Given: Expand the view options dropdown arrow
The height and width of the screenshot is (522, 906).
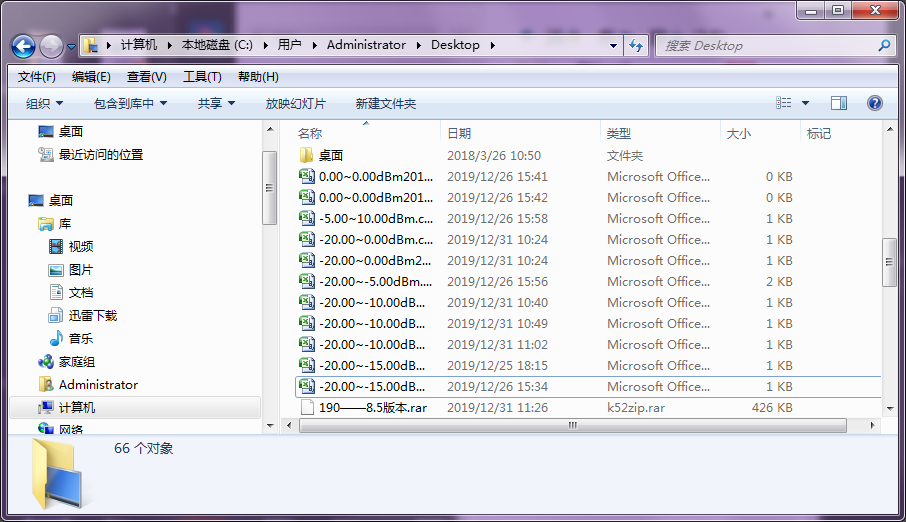Looking at the screenshot, I should (806, 103).
